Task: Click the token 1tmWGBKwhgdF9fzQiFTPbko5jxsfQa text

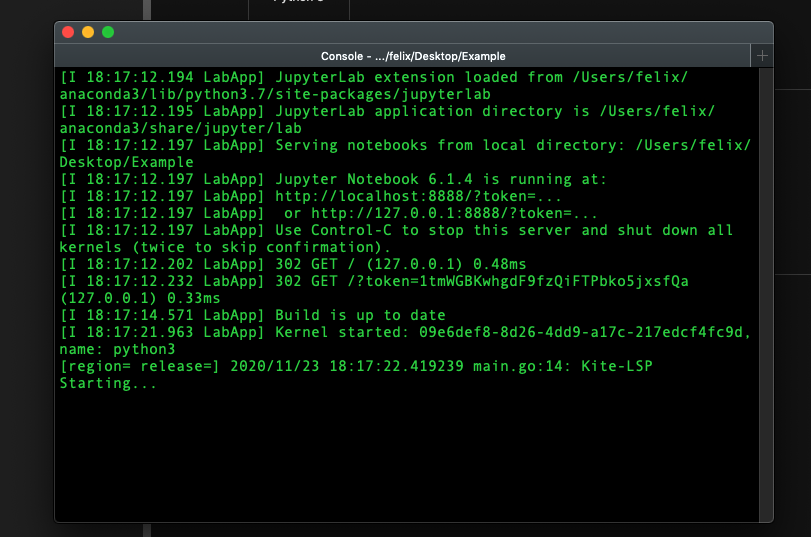Action: click(x=553, y=281)
